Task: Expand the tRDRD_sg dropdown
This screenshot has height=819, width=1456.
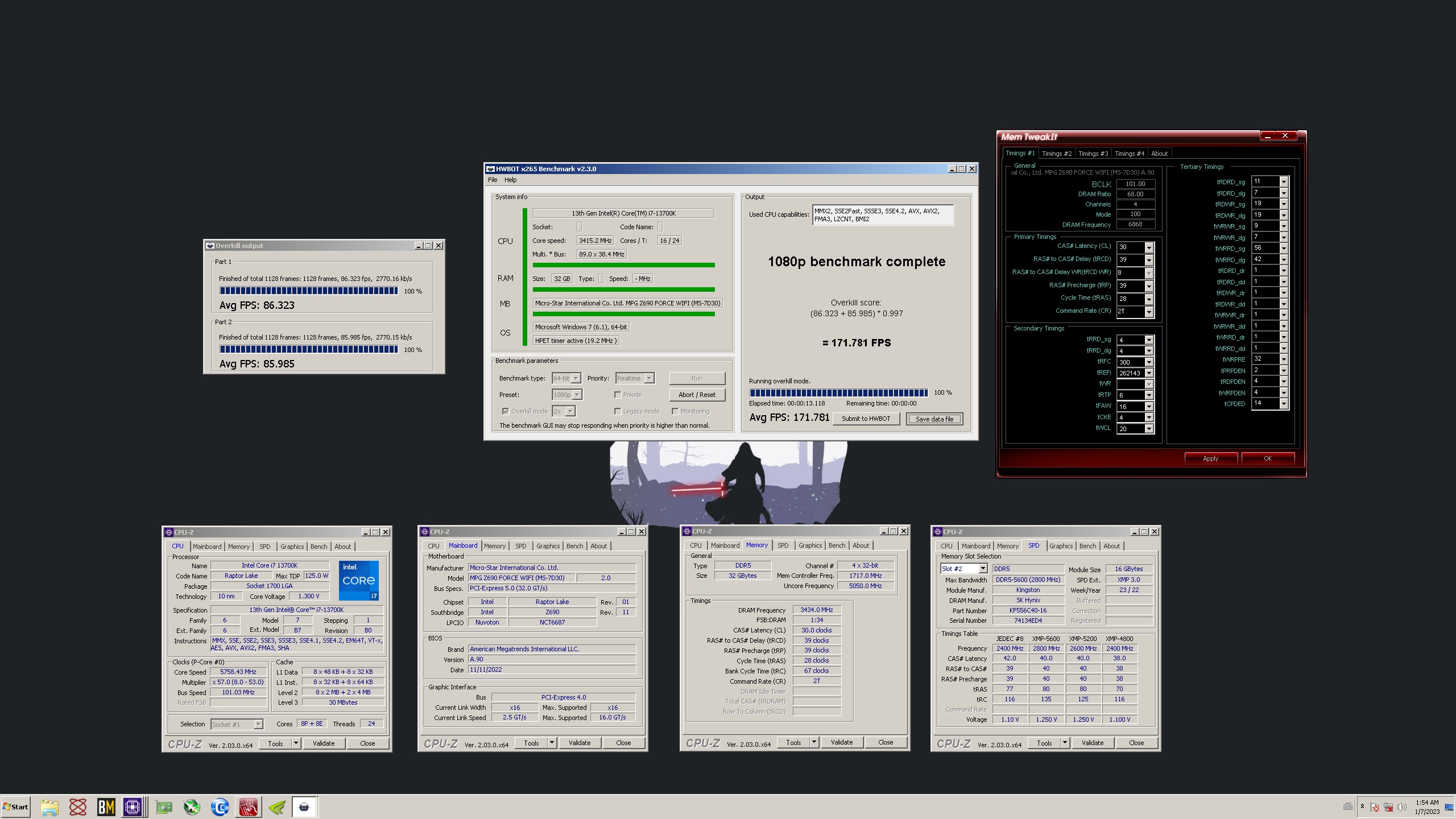Action: click(x=1284, y=181)
